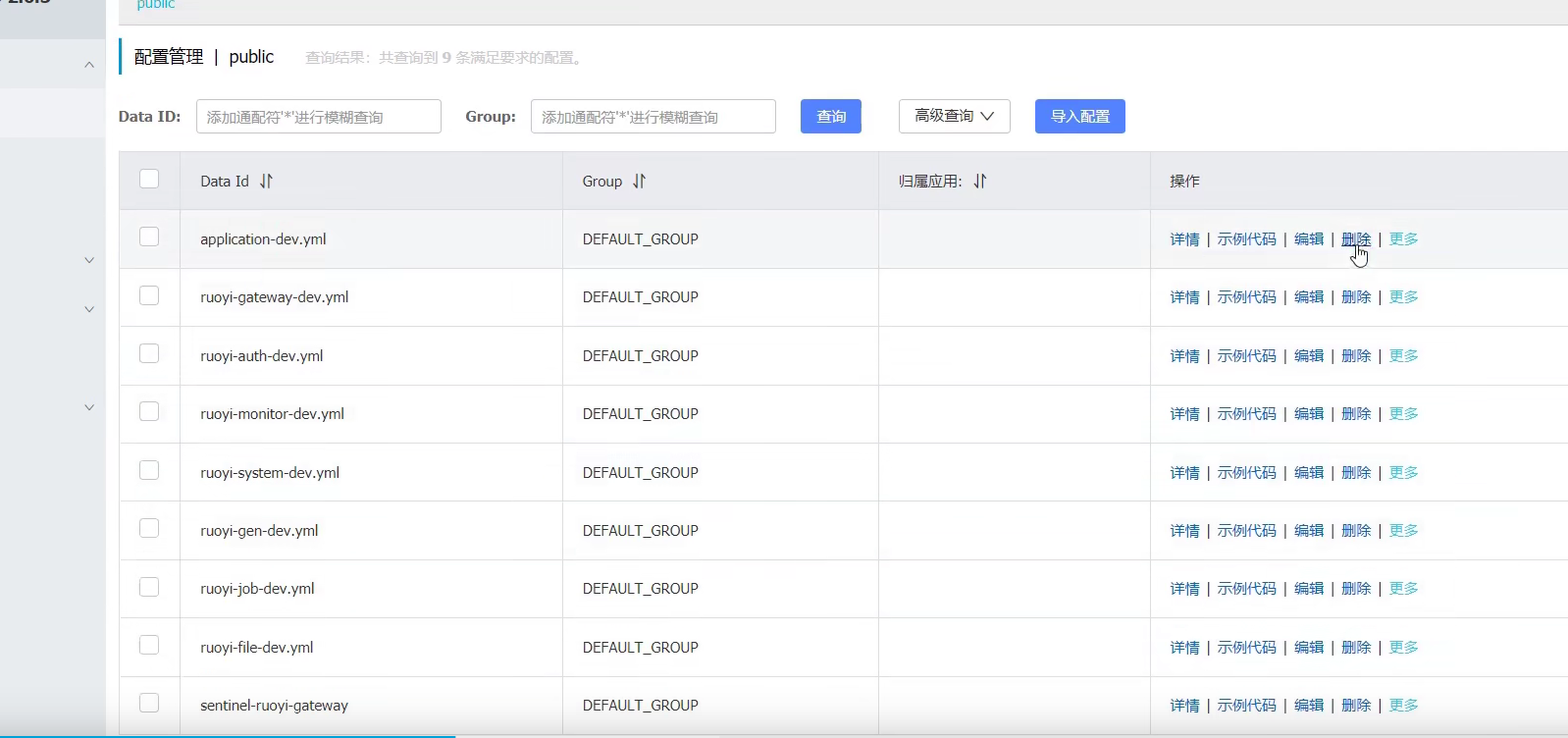Image resolution: width=1568 pixels, height=738 pixels.
Task: Check the ruoyi-gateway-dev.yml row checkbox
Action: click(149, 295)
